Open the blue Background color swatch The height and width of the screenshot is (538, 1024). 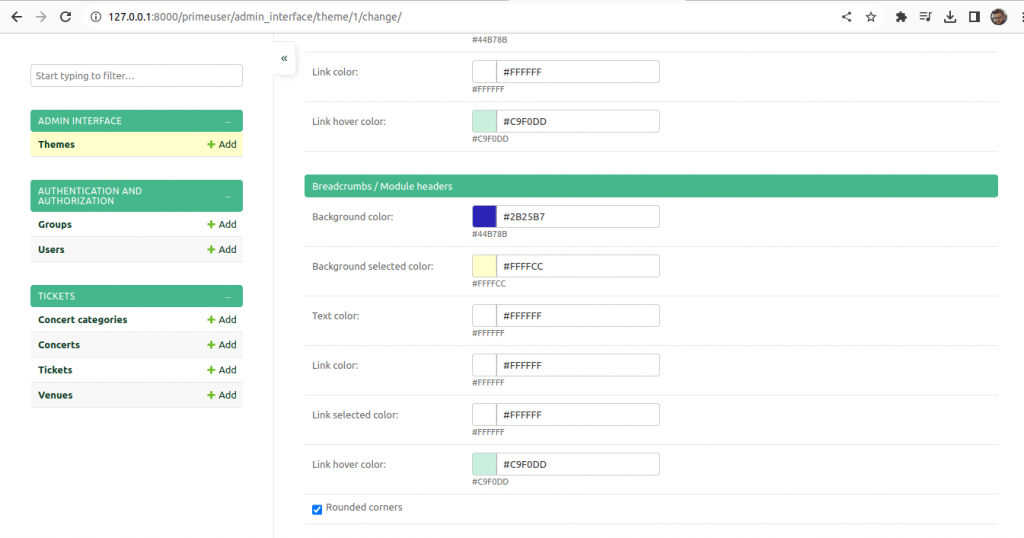[484, 217]
